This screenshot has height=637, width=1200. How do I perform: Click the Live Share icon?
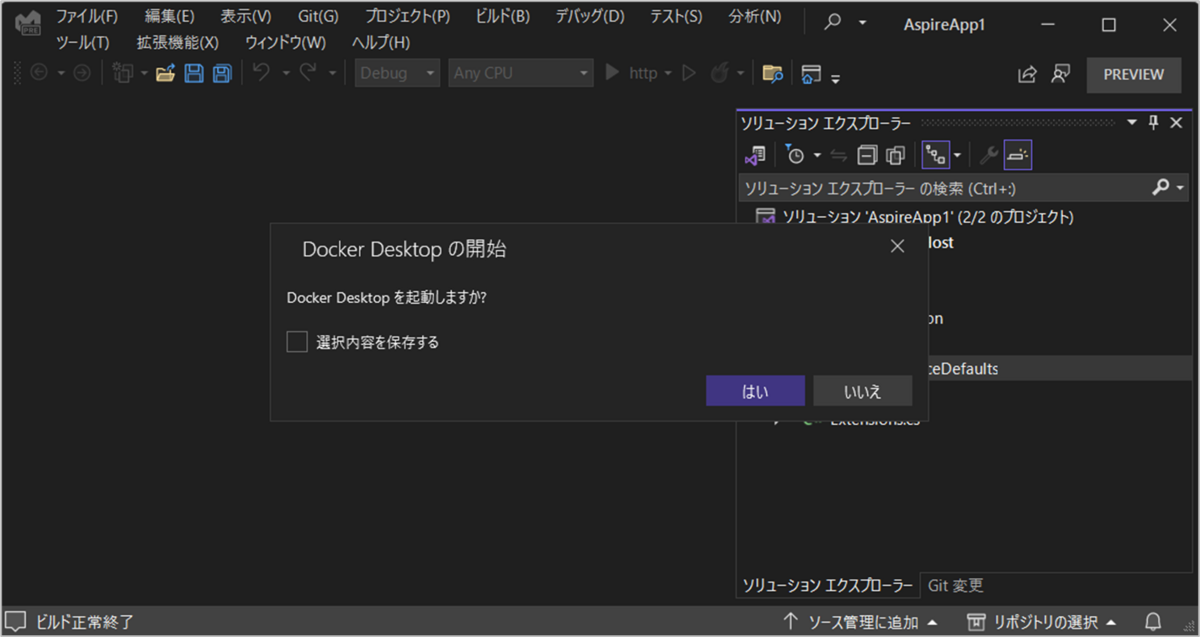1027,74
